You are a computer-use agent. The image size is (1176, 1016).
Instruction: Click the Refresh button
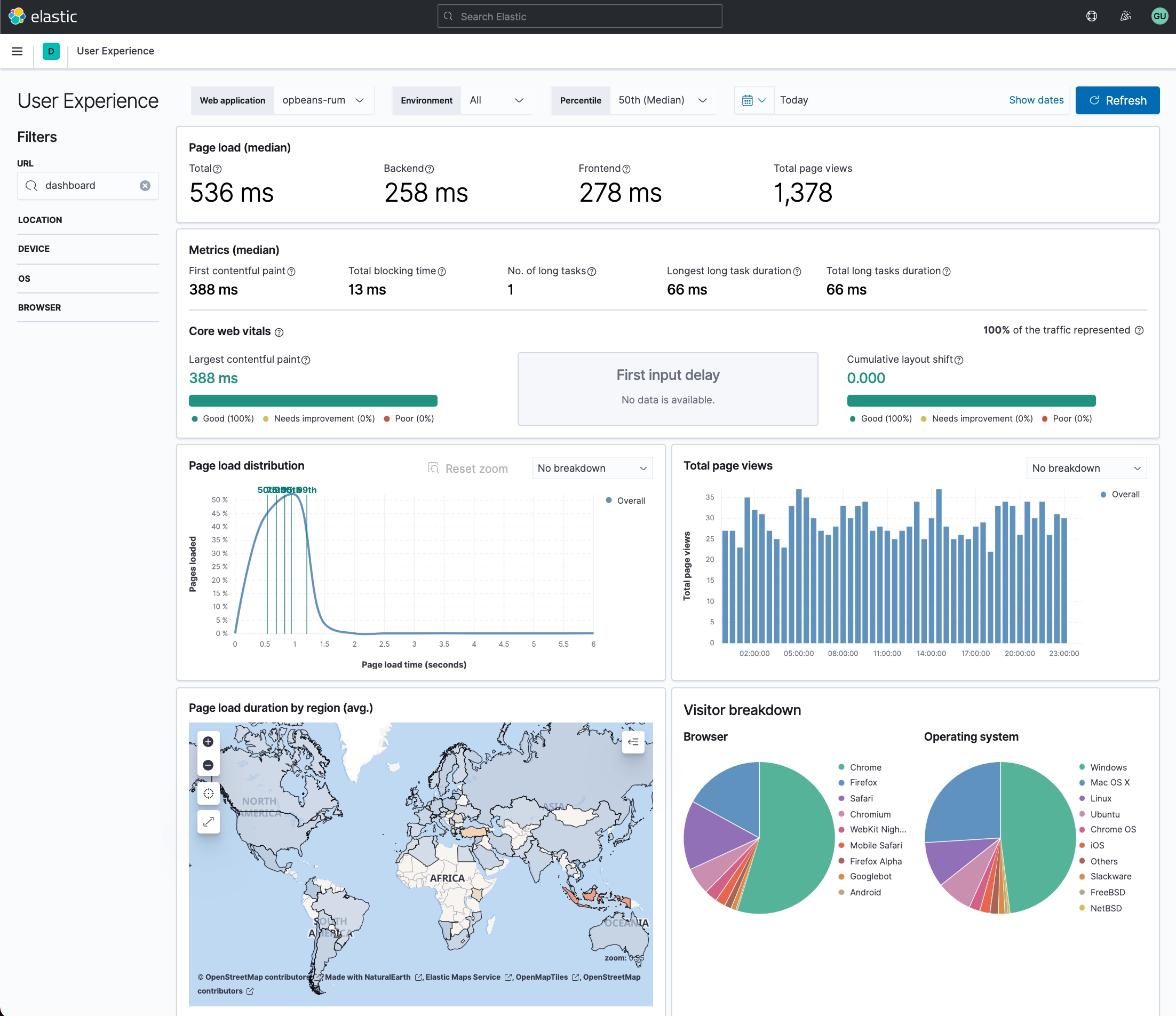coord(1117,100)
